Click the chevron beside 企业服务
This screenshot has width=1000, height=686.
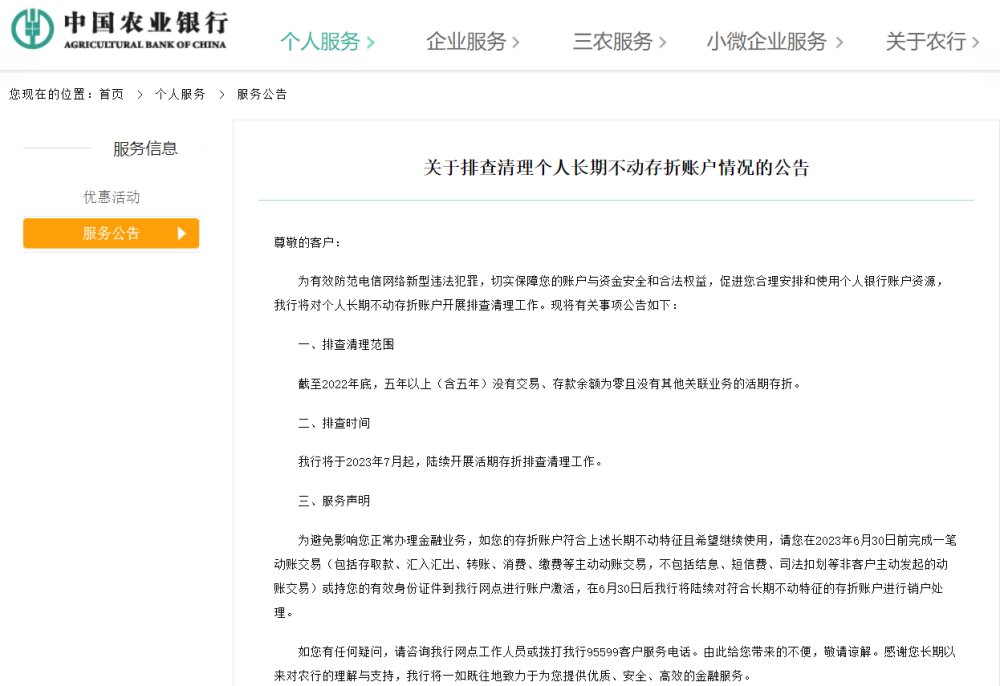(x=516, y=43)
